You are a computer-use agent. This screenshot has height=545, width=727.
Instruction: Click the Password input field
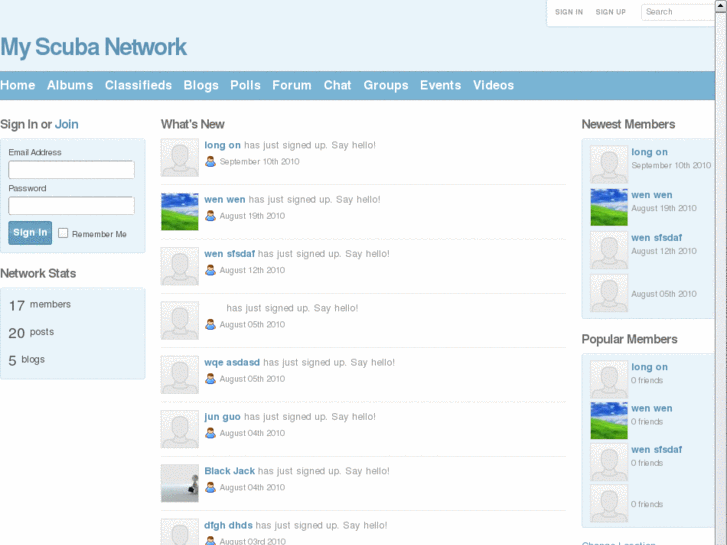tap(71, 205)
